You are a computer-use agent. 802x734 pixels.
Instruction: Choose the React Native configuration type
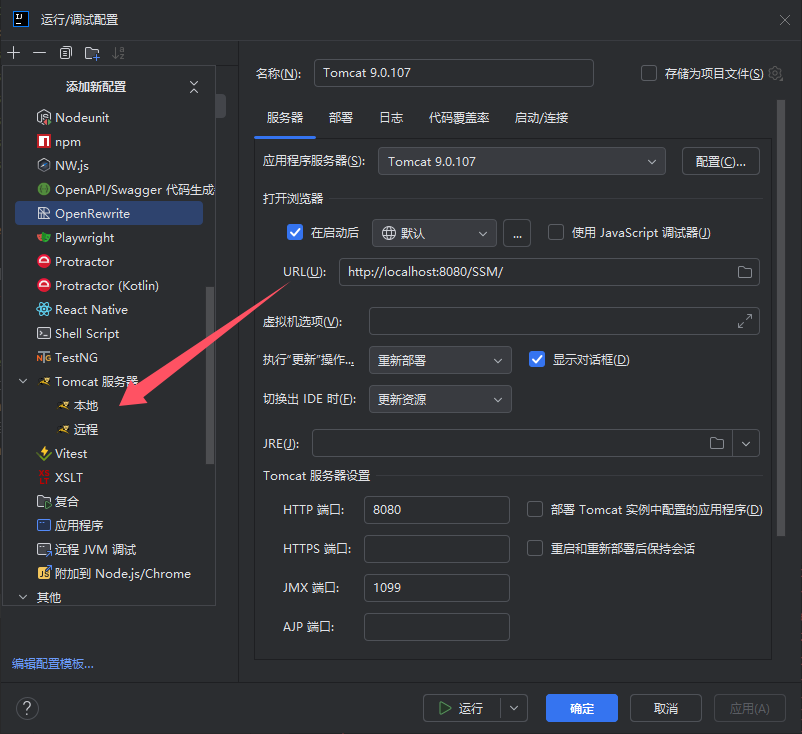[109, 309]
